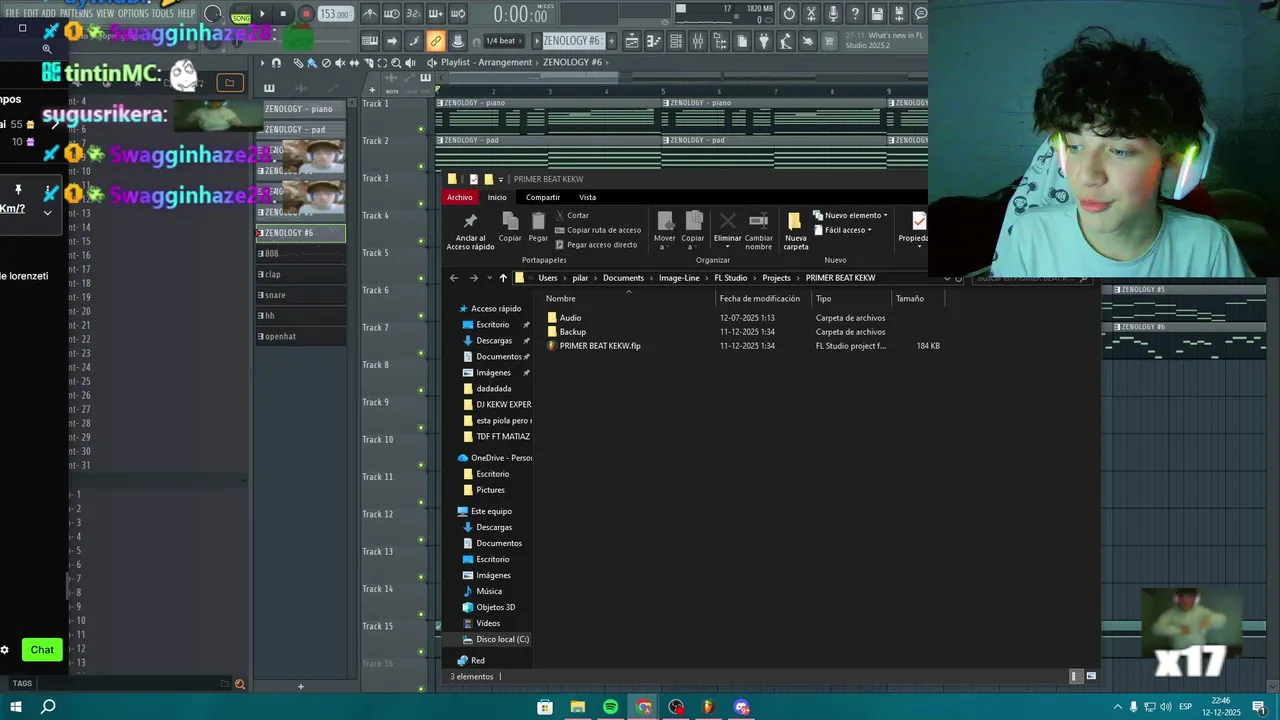Screen dimensions: 1280x720
Task: Mute Track 2 via its green dot
Action: point(421,166)
